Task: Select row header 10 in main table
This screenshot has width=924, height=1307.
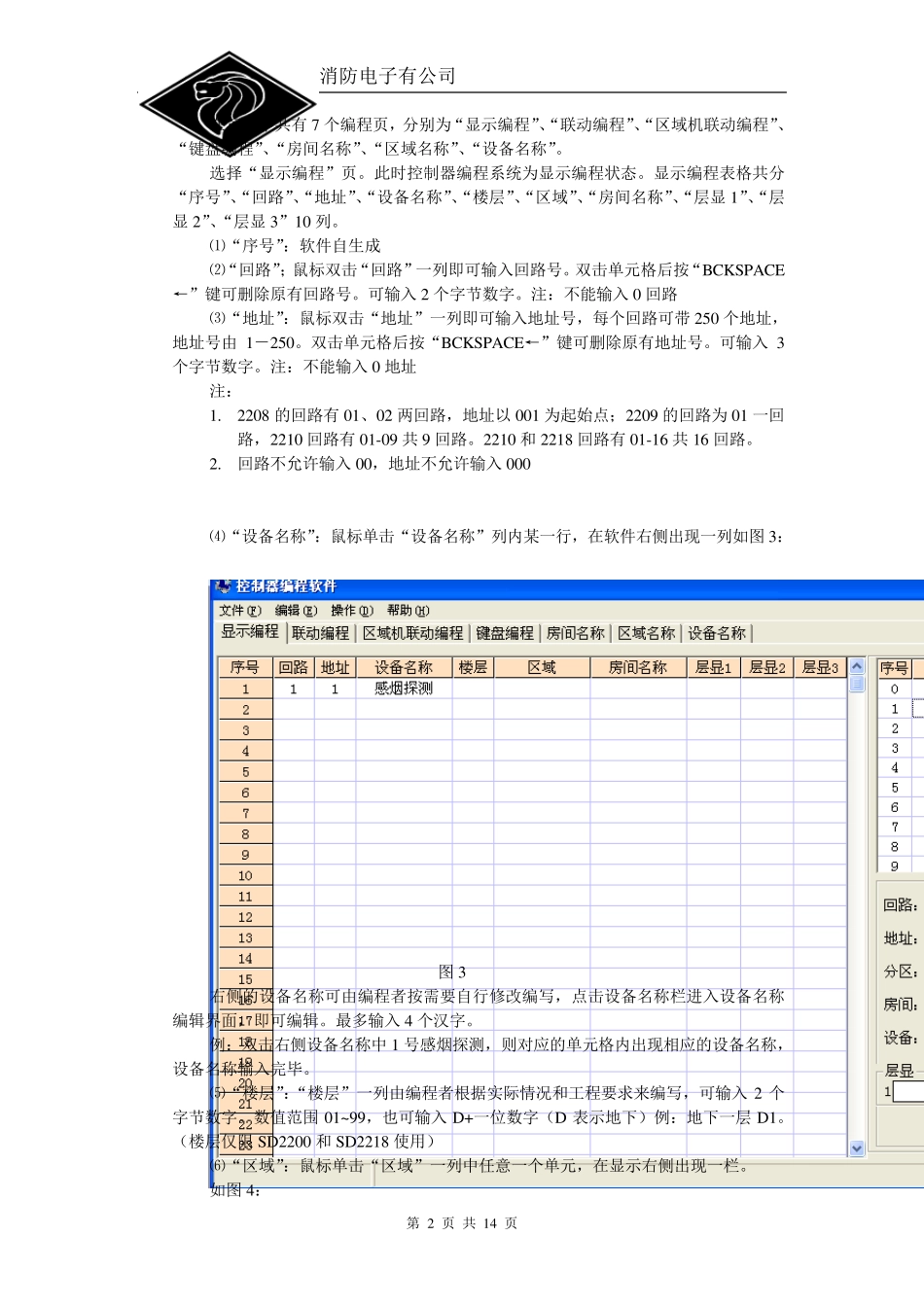Action: [245, 876]
